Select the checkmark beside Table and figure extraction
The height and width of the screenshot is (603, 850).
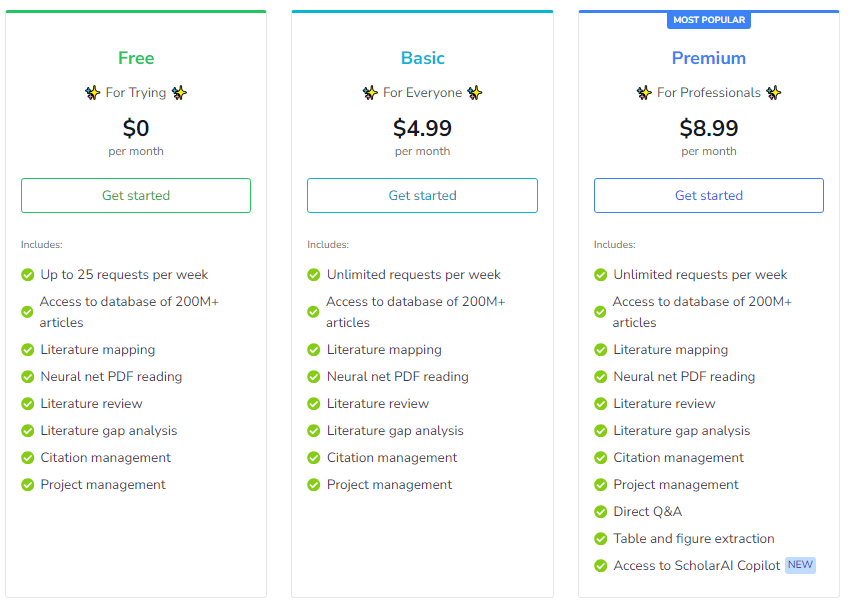click(599, 538)
